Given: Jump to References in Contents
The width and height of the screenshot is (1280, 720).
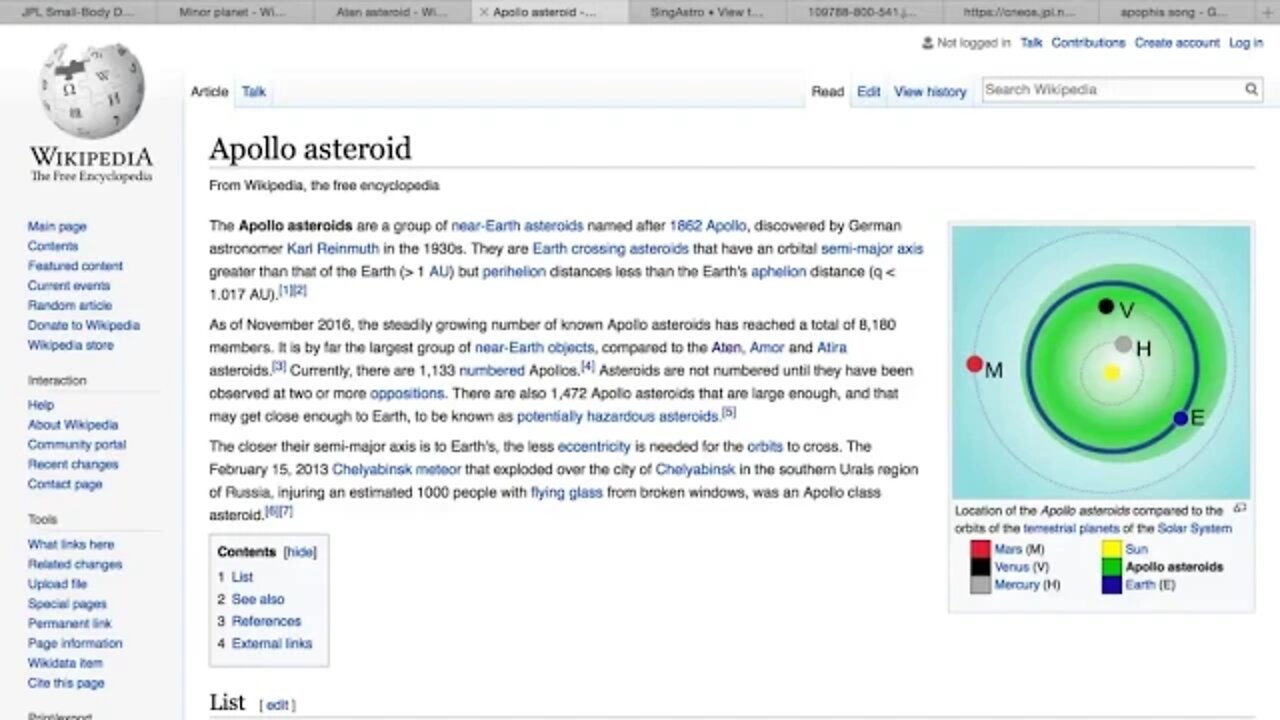Looking at the screenshot, I should pos(266,622).
